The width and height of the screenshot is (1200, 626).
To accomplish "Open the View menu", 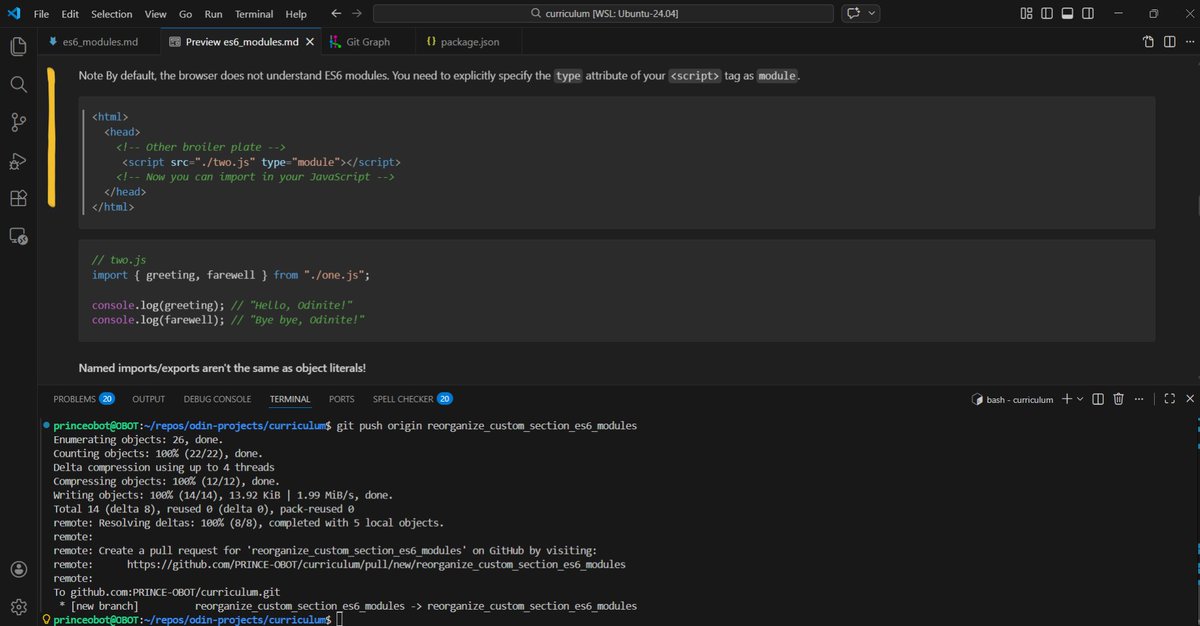I will [155, 14].
